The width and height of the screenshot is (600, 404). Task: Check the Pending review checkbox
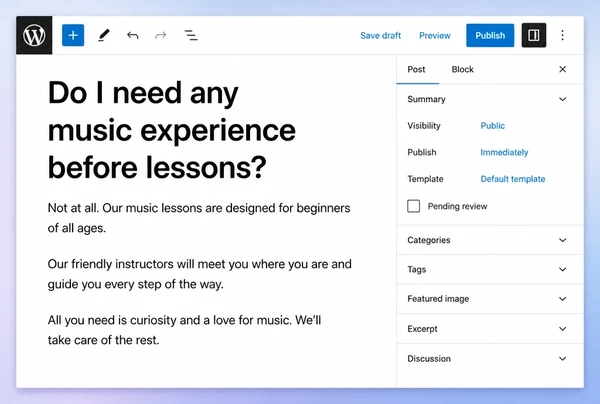pos(413,206)
